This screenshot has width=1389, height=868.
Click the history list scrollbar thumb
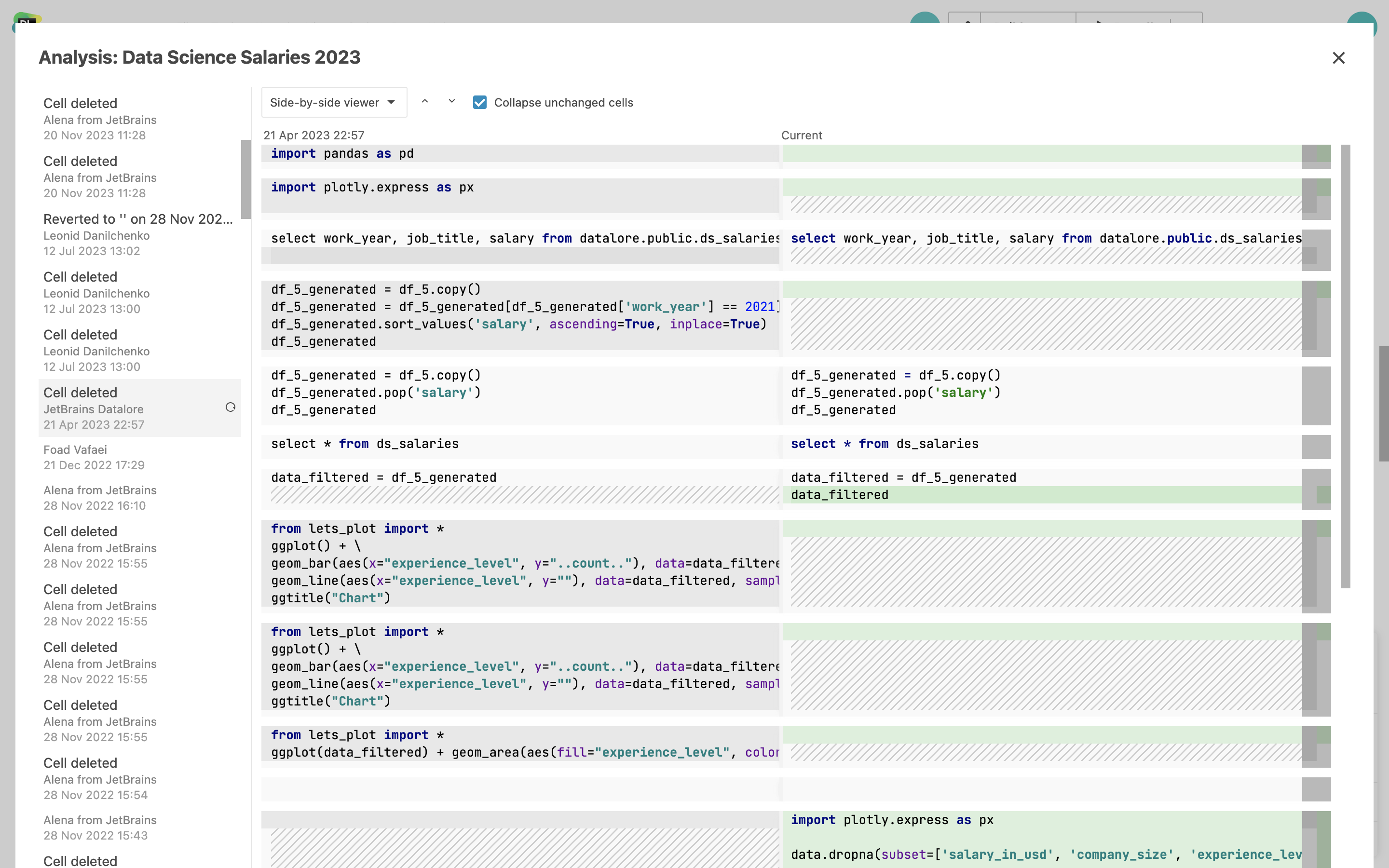(x=245, y=179)
